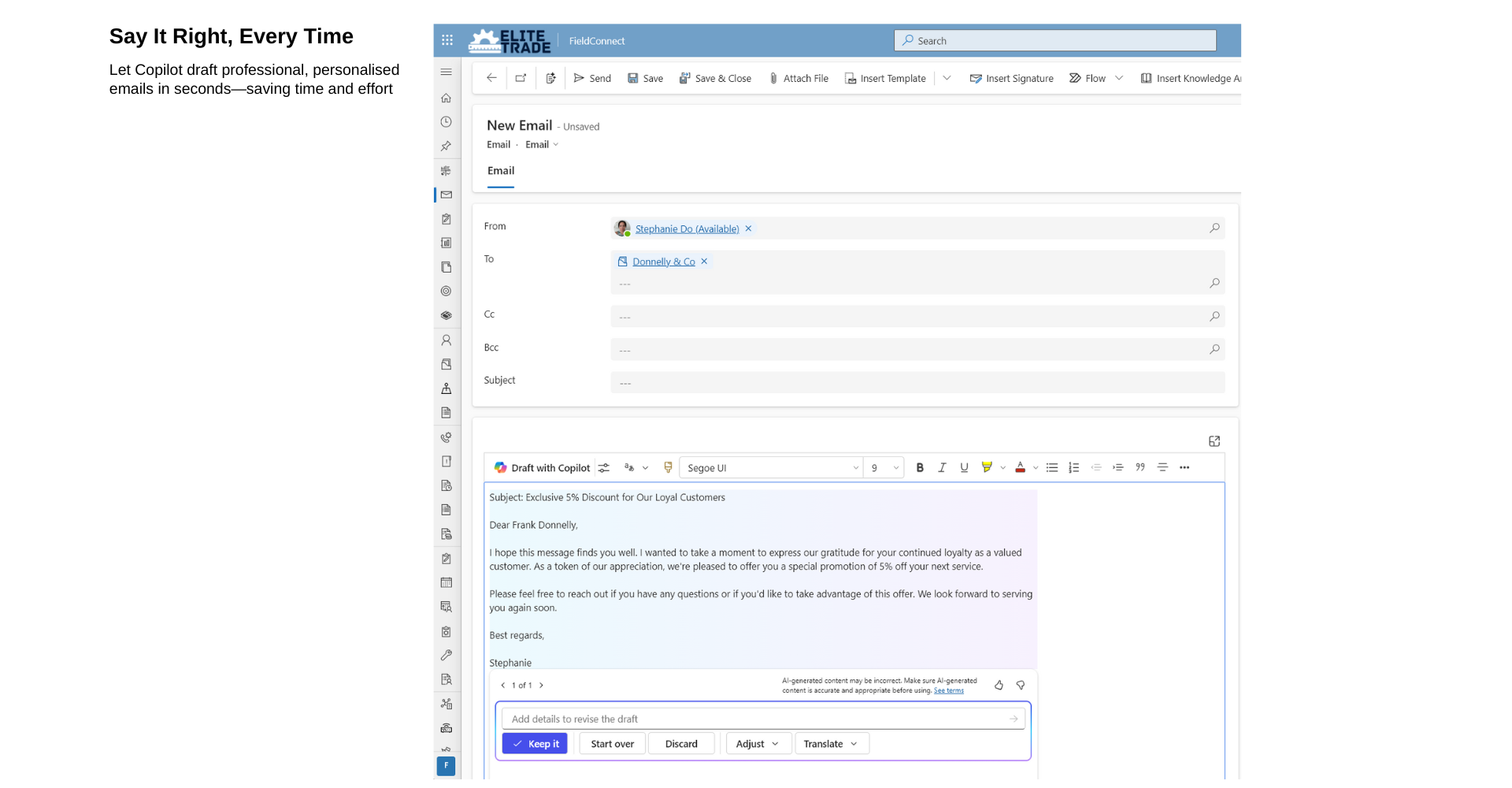Click the lookup search icon in To field
The image size is (1512, 788).
point(1214,283)
